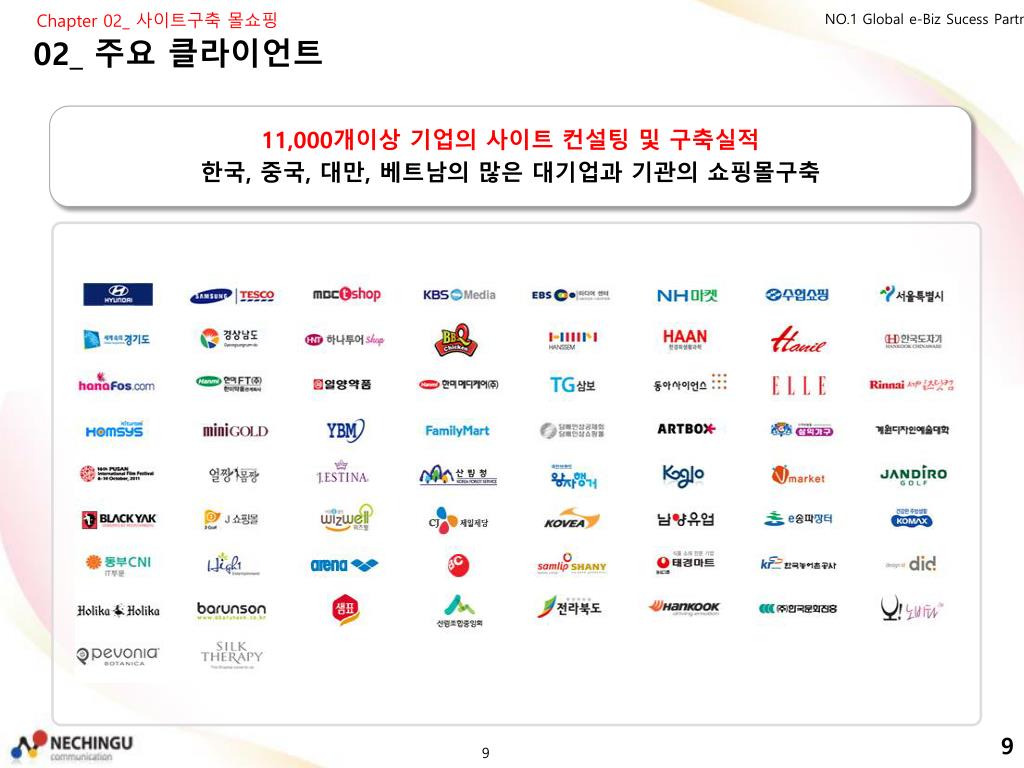Select the HANSSEM logo
The image size is (1024, 768).
[x=573, y=340]
